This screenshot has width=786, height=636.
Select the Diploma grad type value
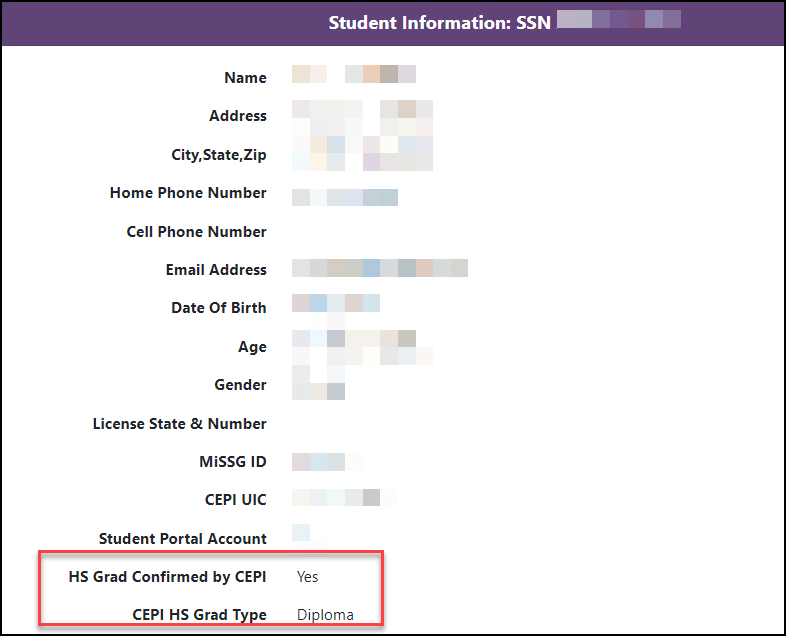tap(325, 615)
